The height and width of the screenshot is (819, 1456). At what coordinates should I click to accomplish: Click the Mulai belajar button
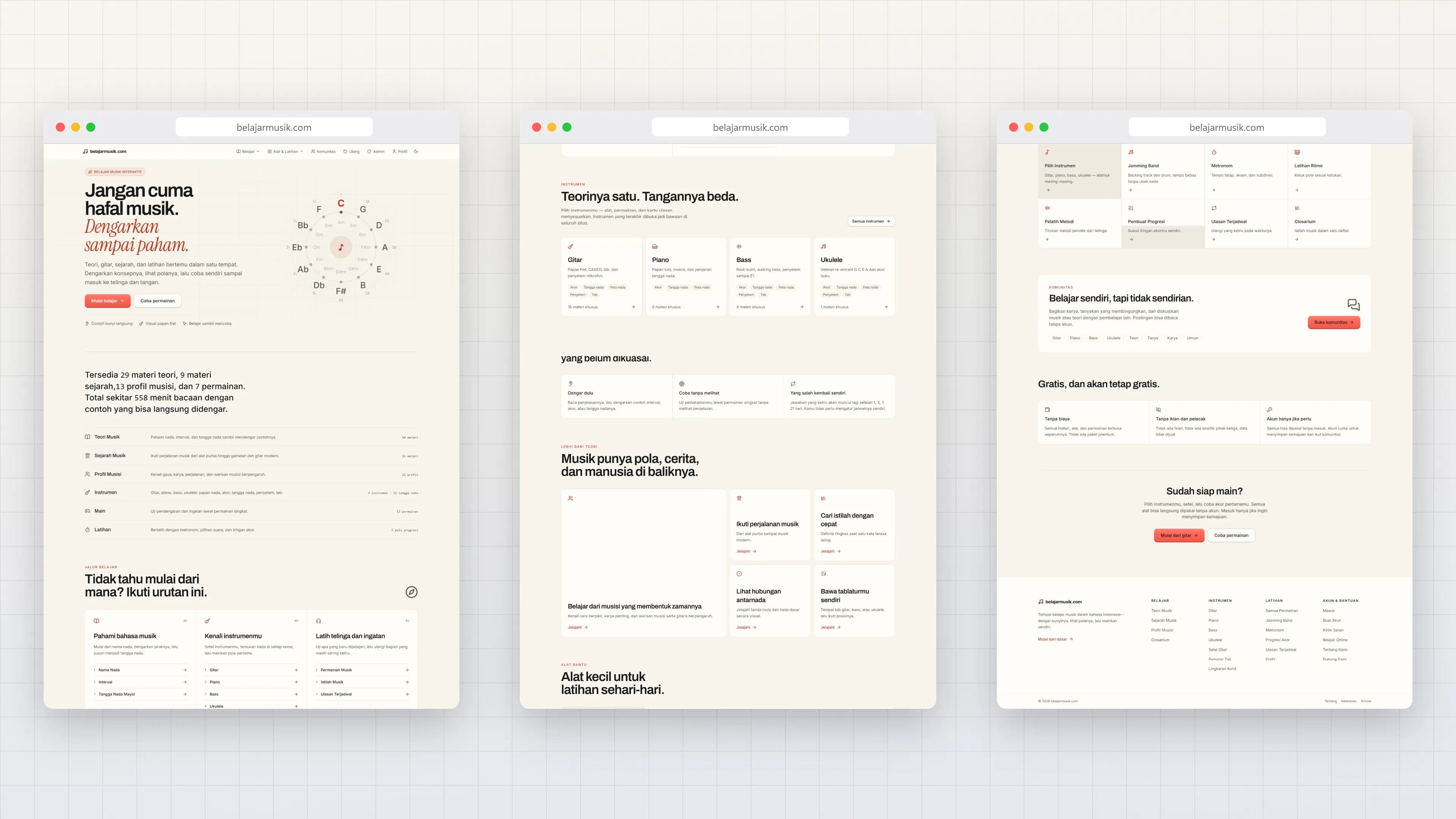(x=107, y=301)
